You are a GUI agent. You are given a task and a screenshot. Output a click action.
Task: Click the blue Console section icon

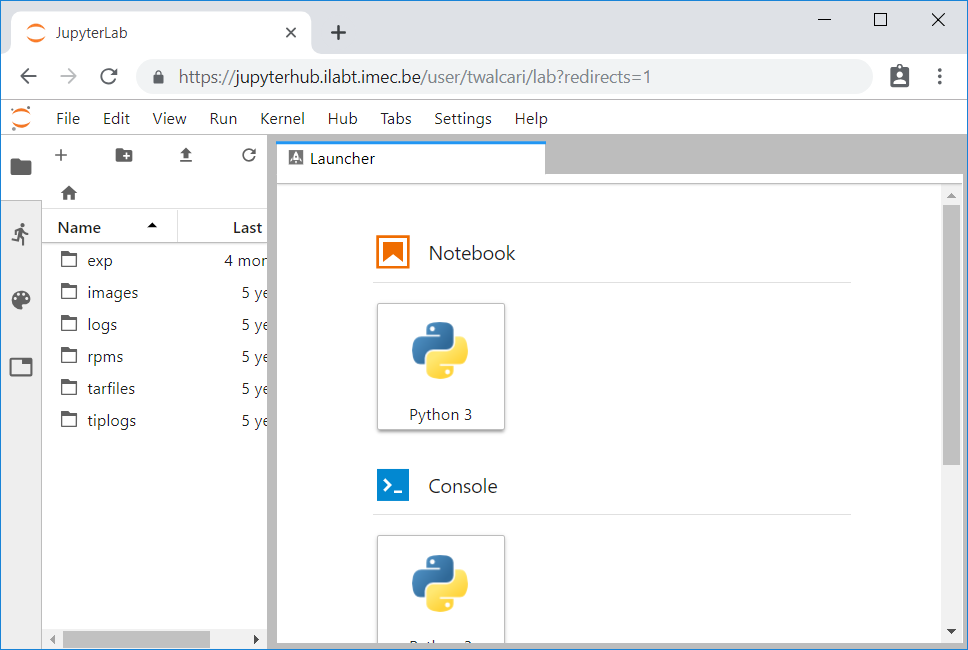393,485
